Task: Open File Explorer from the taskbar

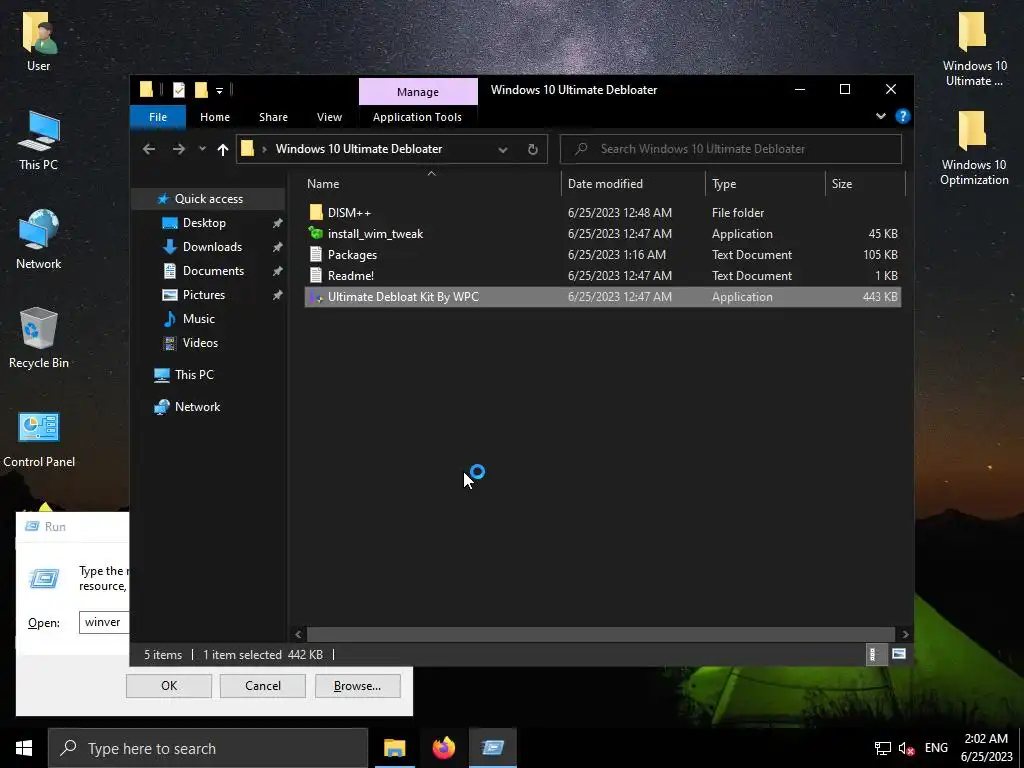Action: coord(394,748)
